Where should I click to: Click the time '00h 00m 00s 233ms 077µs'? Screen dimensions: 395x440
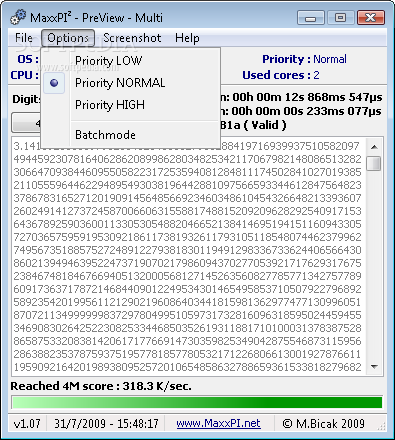pyautogui.click(x=306, y=111)
